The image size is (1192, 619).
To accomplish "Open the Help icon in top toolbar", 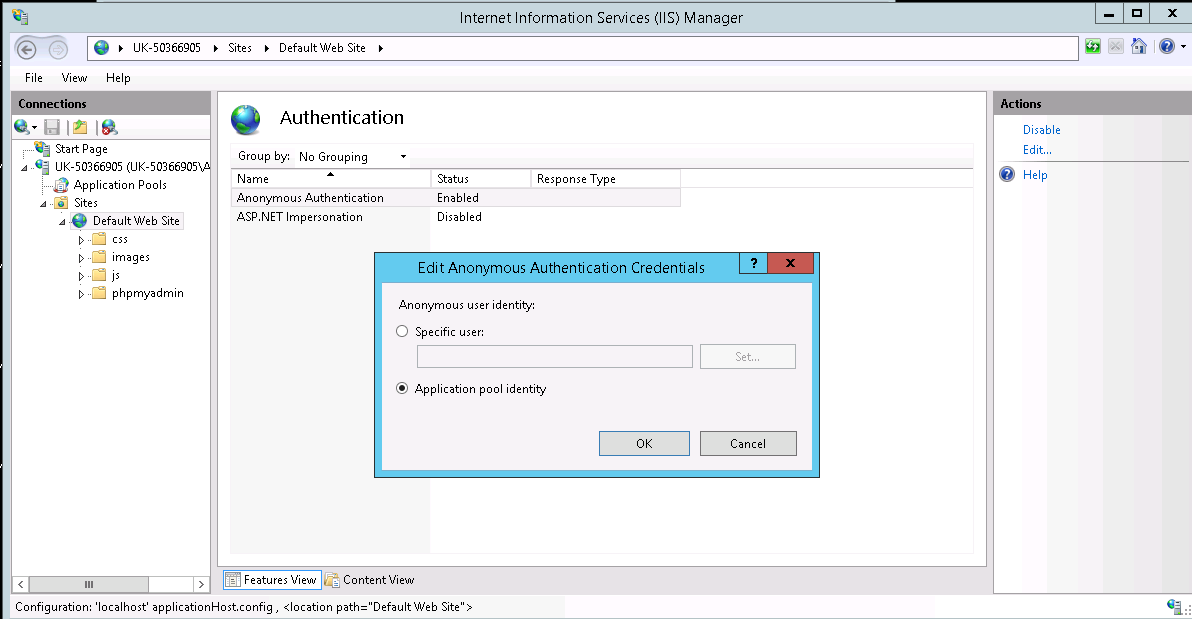I will [x=1167, y=47].
